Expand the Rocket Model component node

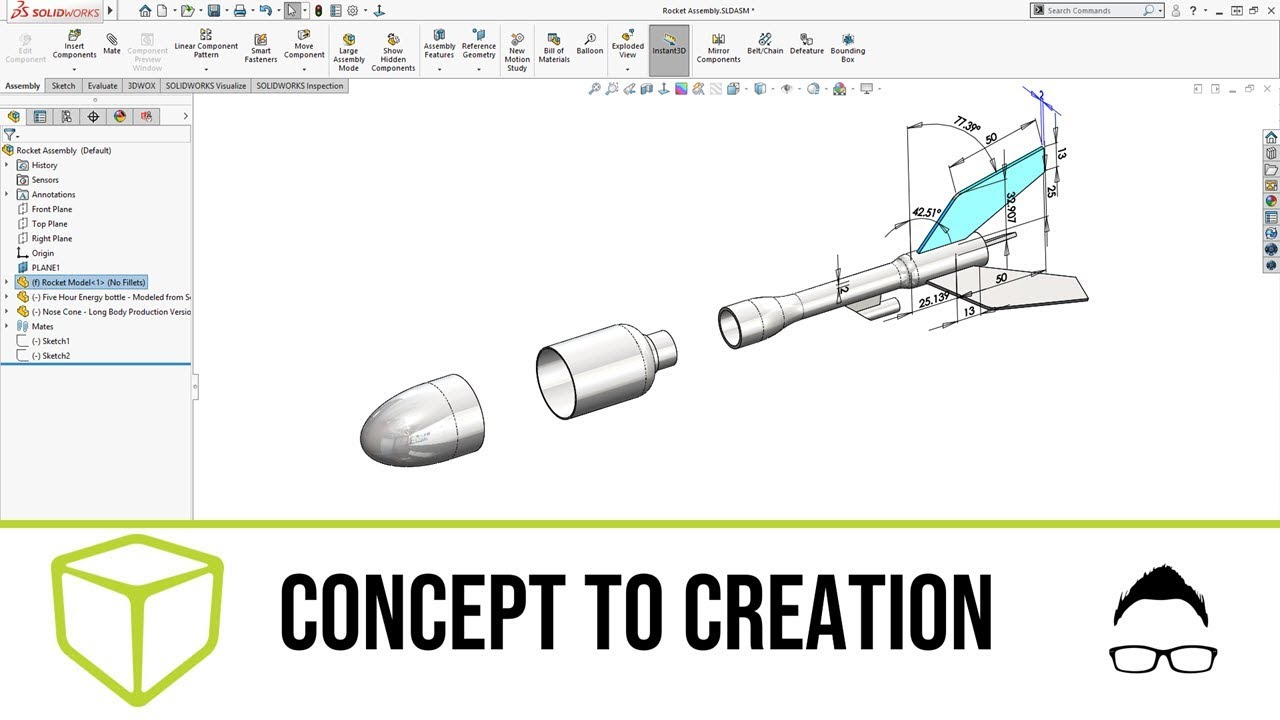click(7, 282)
